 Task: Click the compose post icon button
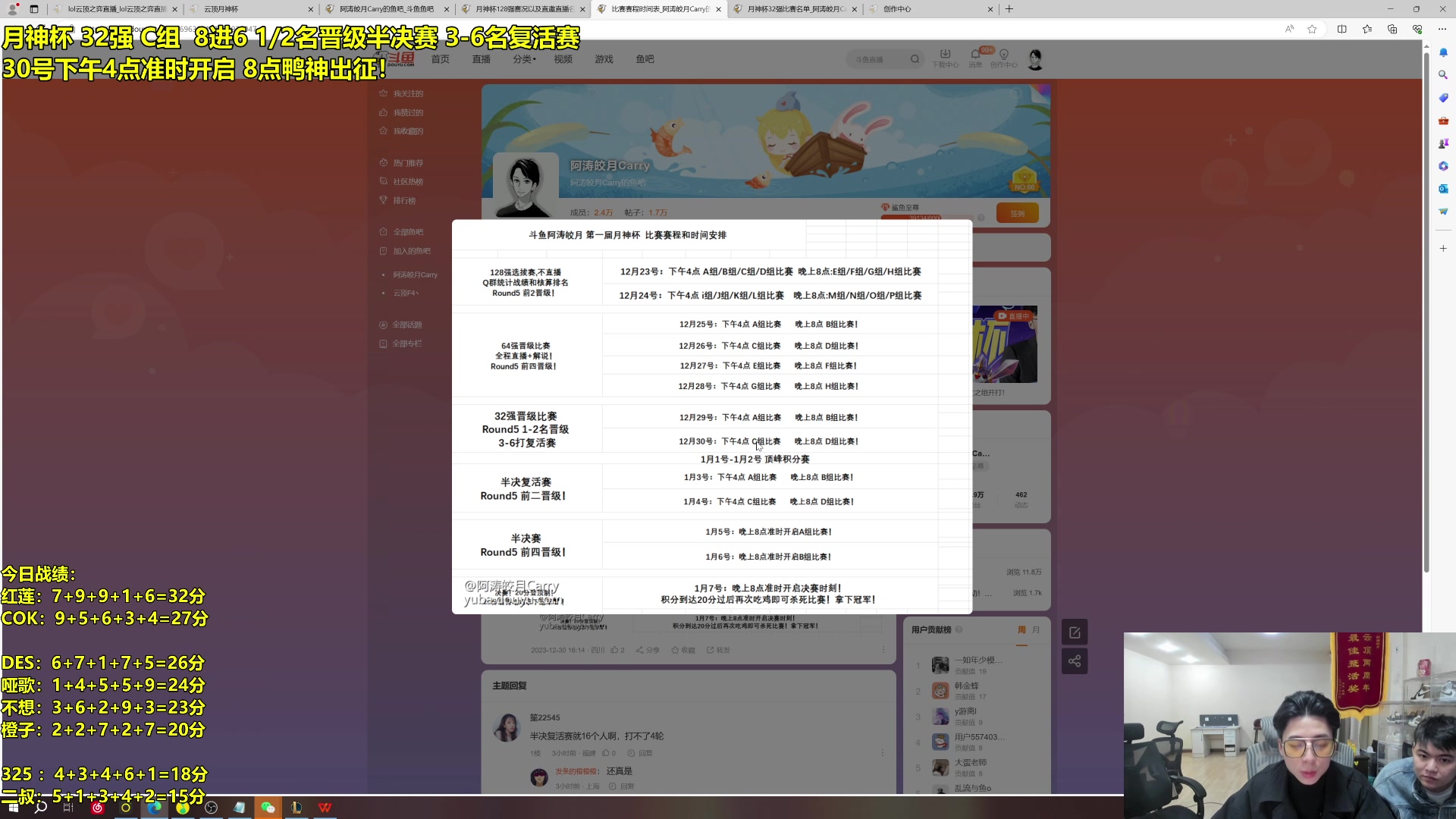pos(1075,632)
